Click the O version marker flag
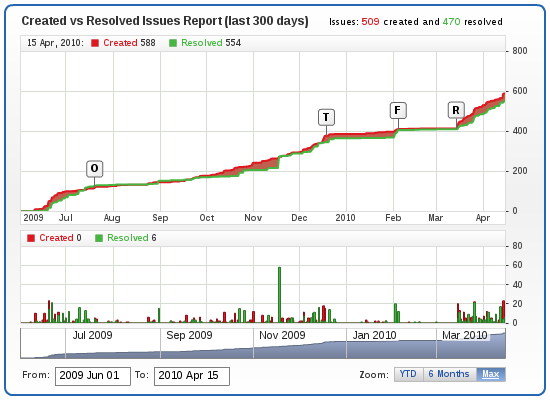This screenshot has width=550, height=400. click(94, 169)
